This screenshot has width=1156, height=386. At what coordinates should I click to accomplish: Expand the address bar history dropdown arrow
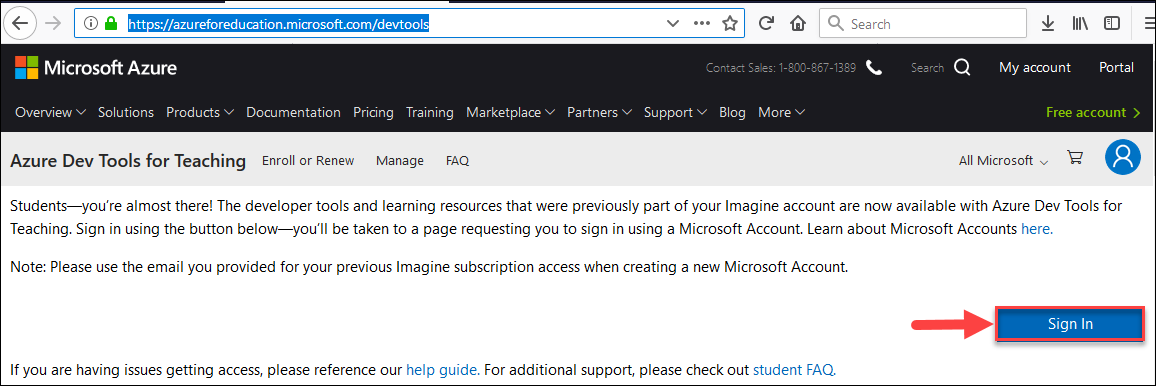(x=672, y=24)
